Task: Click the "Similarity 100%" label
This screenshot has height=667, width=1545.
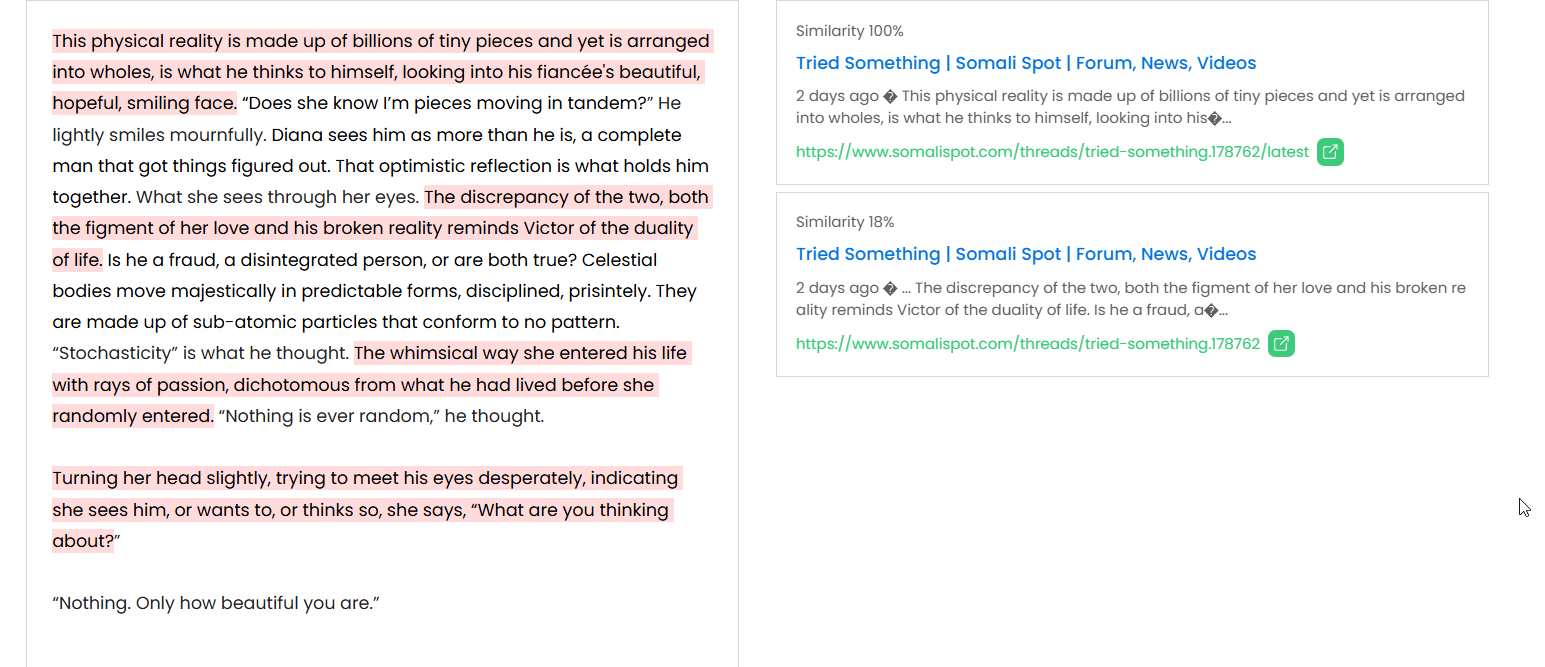Action: pyautogui.click(x=849, y=31)
